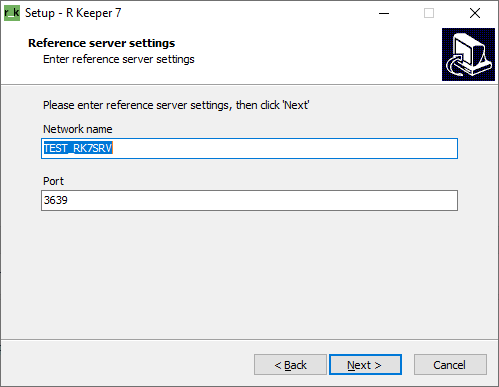Click the greyed-out maximize window button

pyautogui.click(x=429, y=13)
